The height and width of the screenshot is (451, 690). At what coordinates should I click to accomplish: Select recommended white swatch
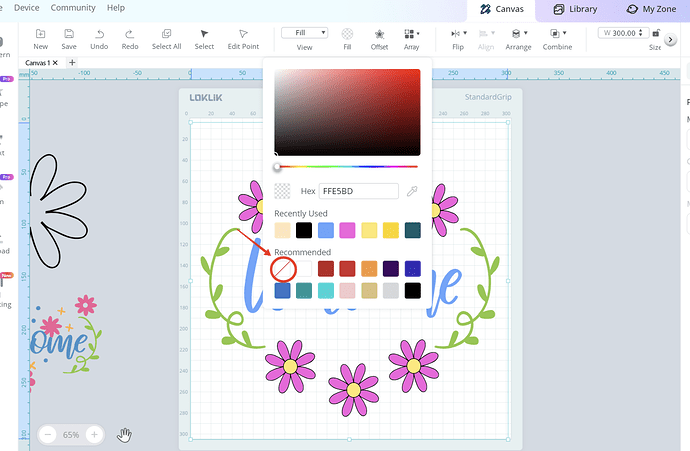304,269
